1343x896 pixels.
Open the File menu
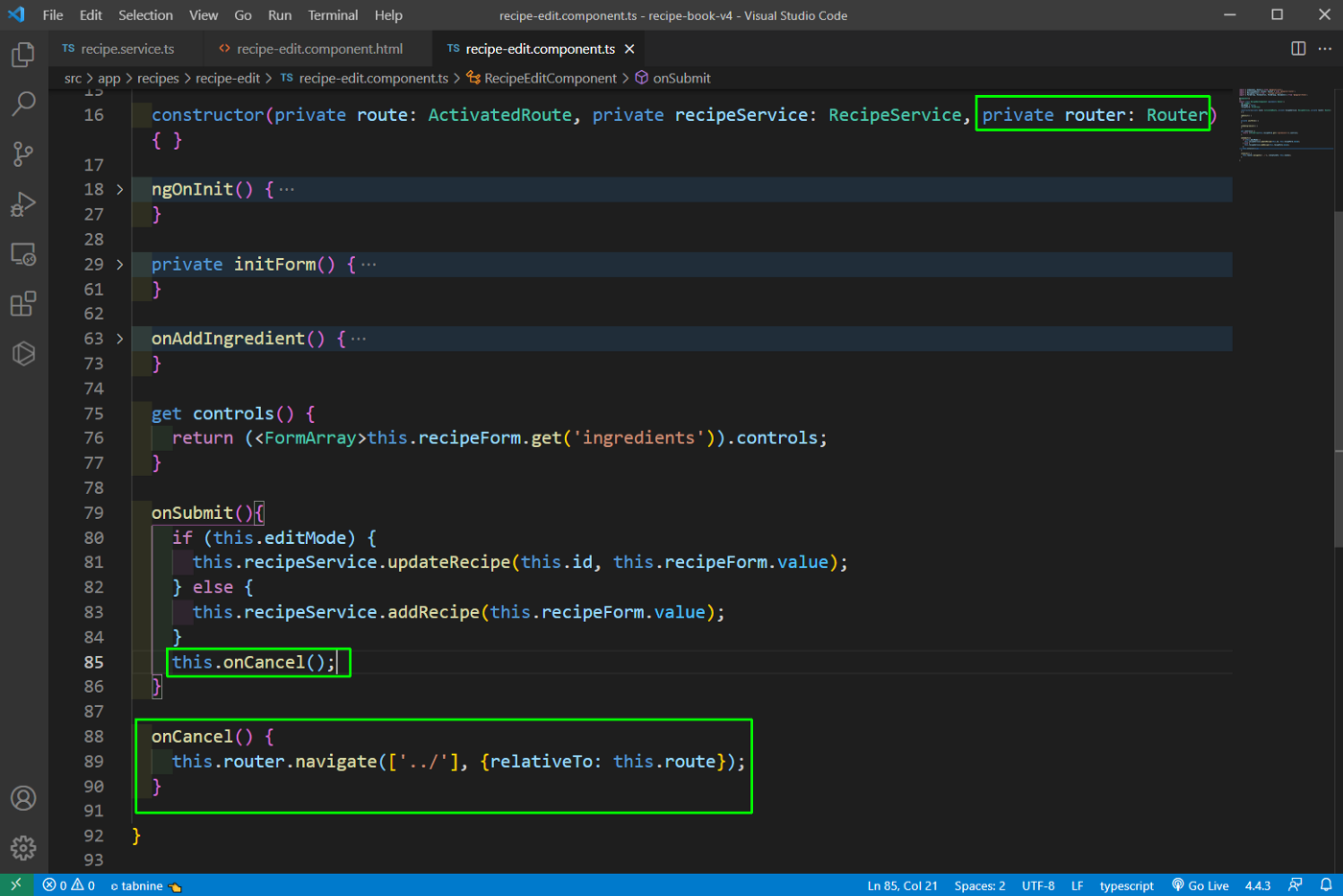click(x=53, y=15)
